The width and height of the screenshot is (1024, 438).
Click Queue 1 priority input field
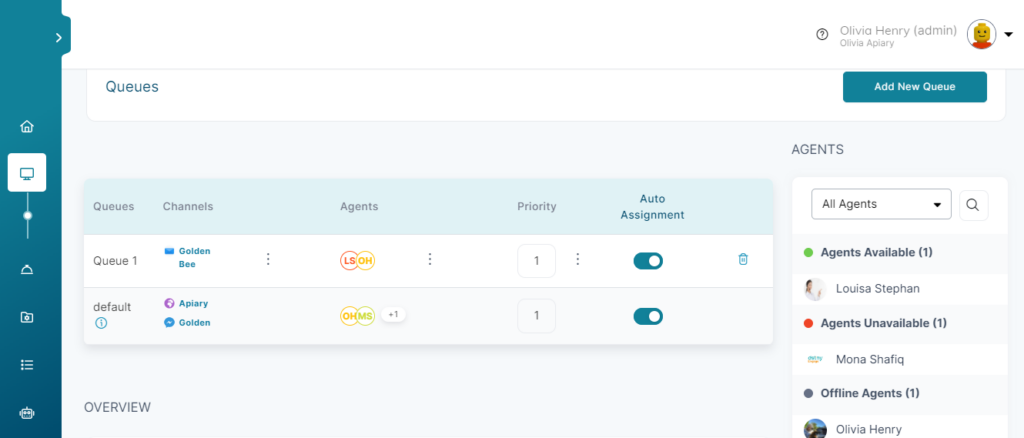536,260
